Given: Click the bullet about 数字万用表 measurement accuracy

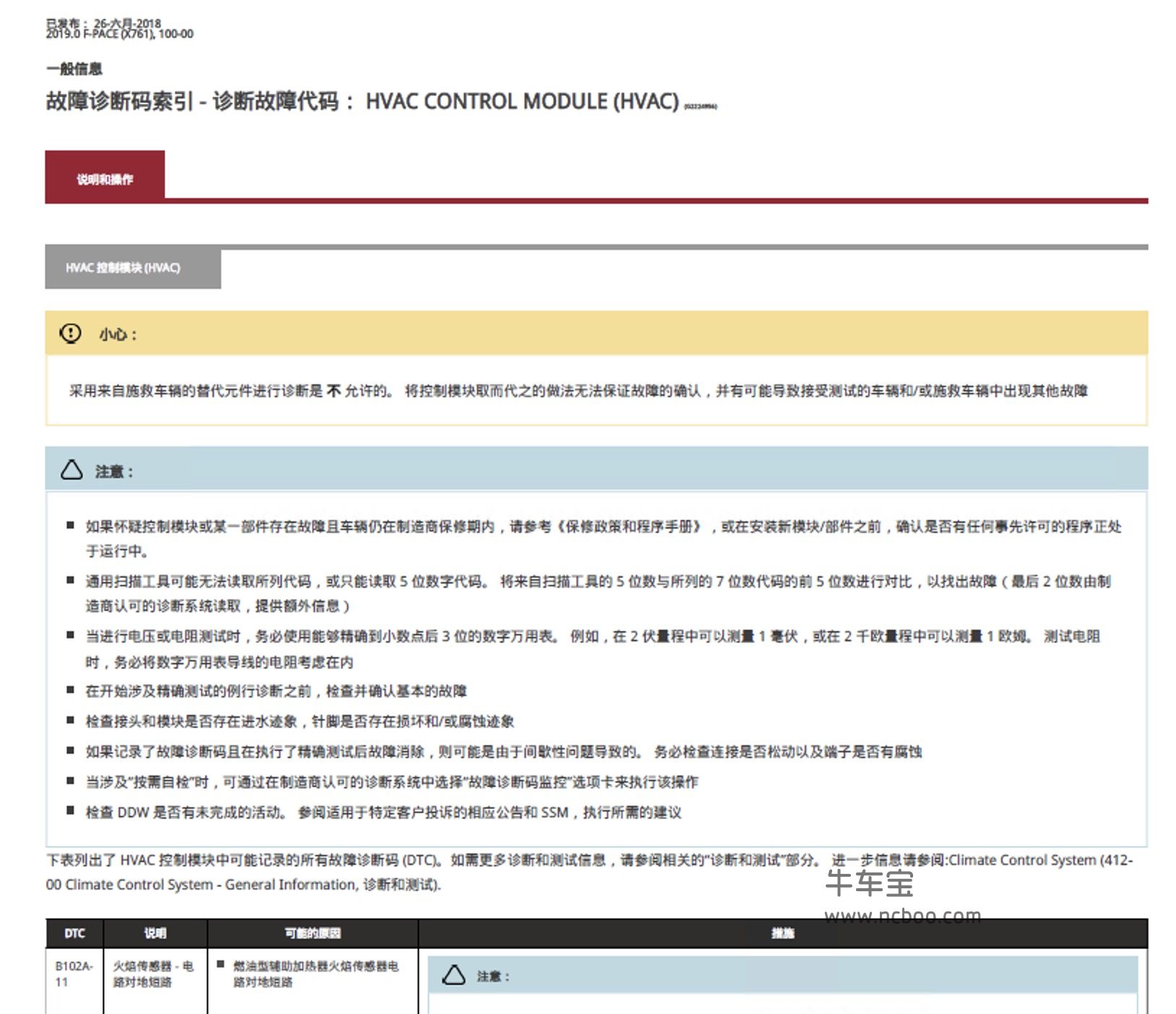Looking at the screenshot, I should [x=593, y=649].
